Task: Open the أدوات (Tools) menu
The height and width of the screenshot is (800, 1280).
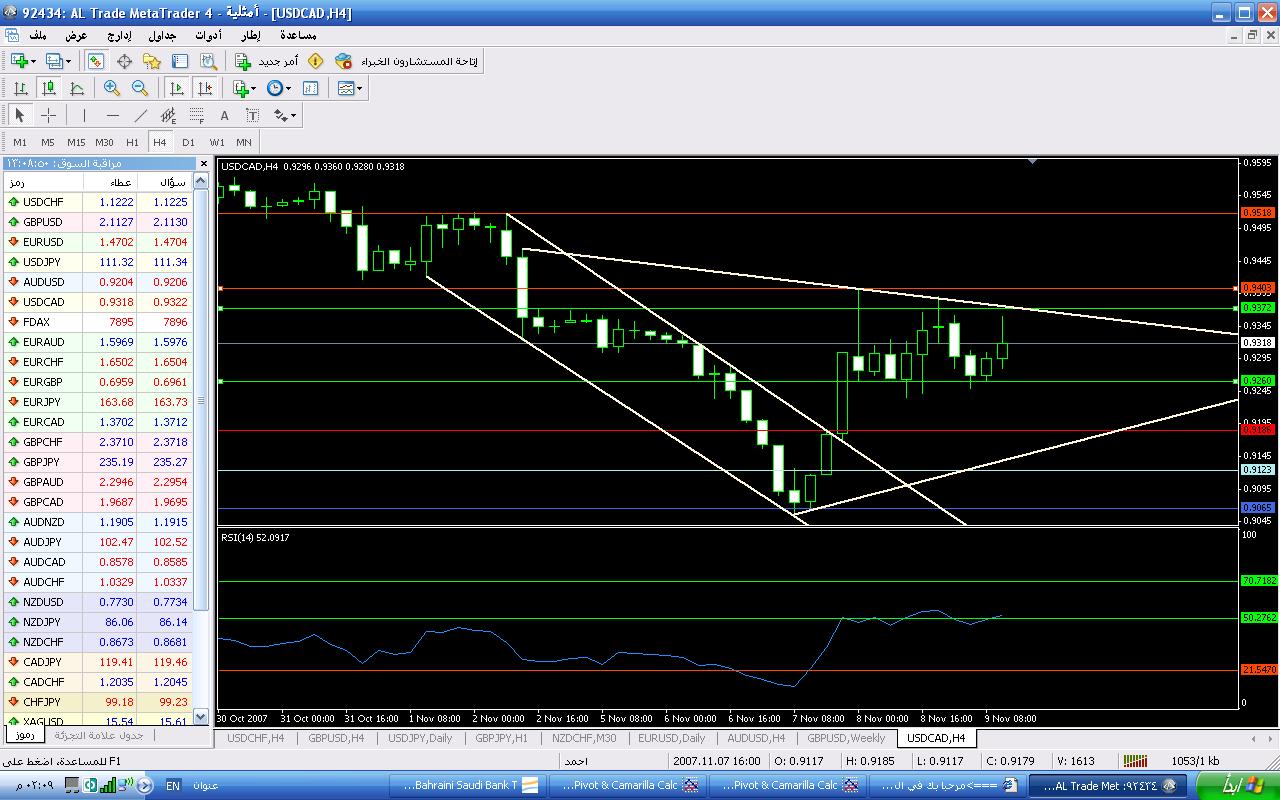Action: 208,35
